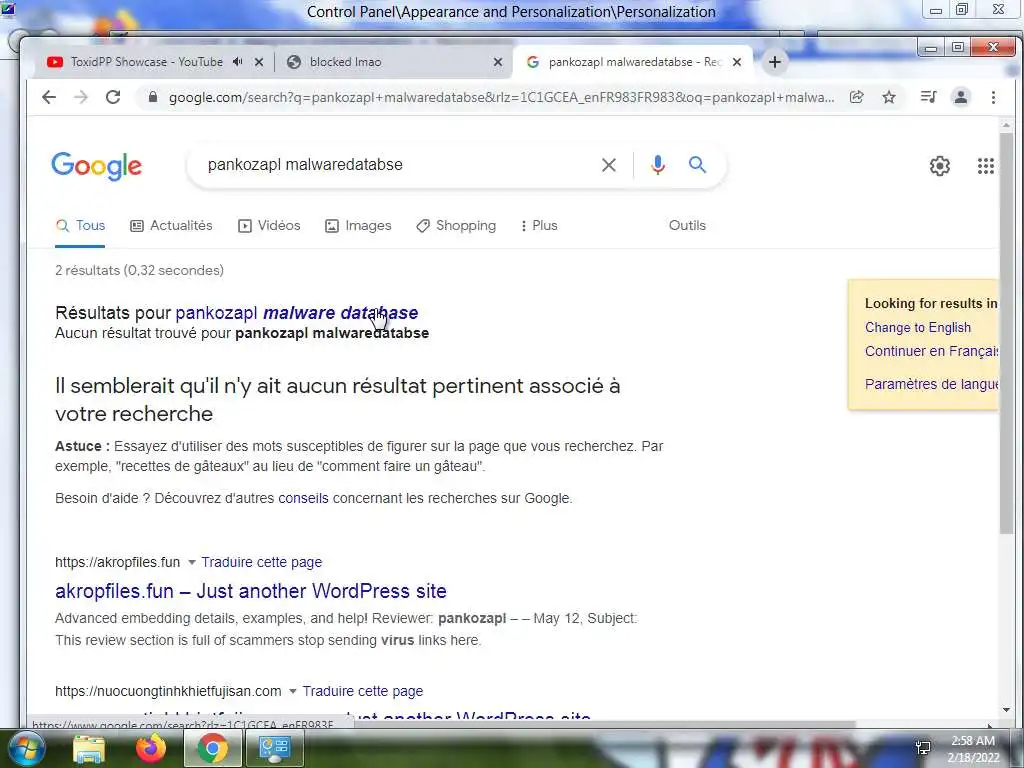Select the Actualités search filter
The image size is (1024, 768).
coord(172,226)
